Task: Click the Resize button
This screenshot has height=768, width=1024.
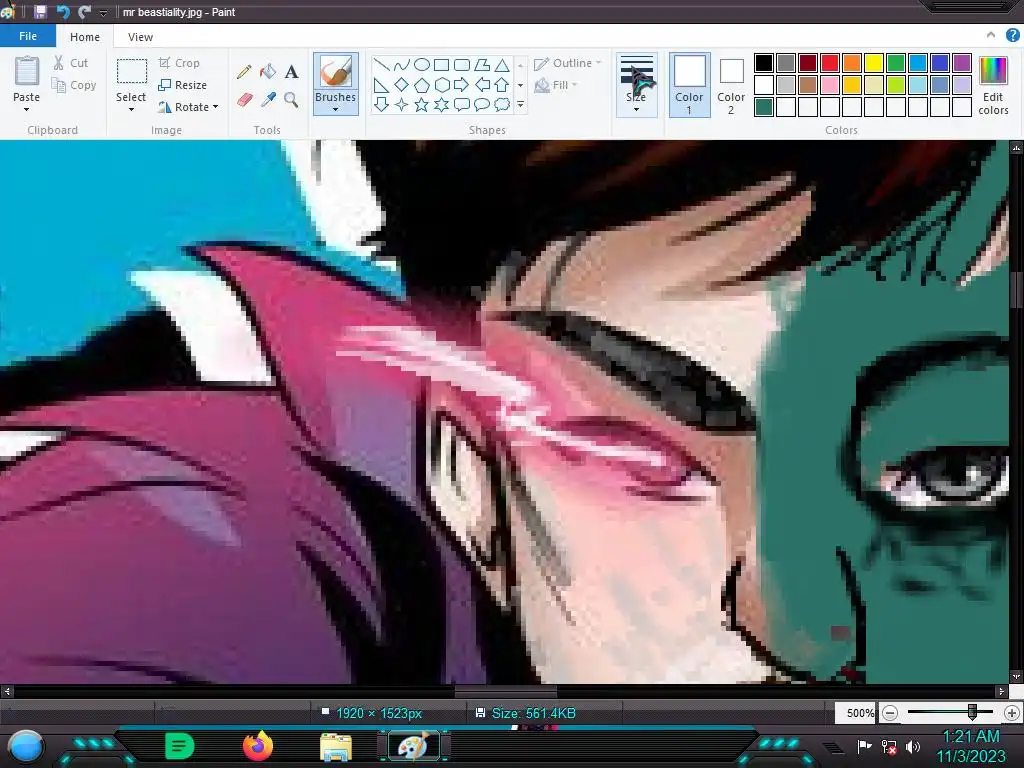Action: tap(183, 85)
